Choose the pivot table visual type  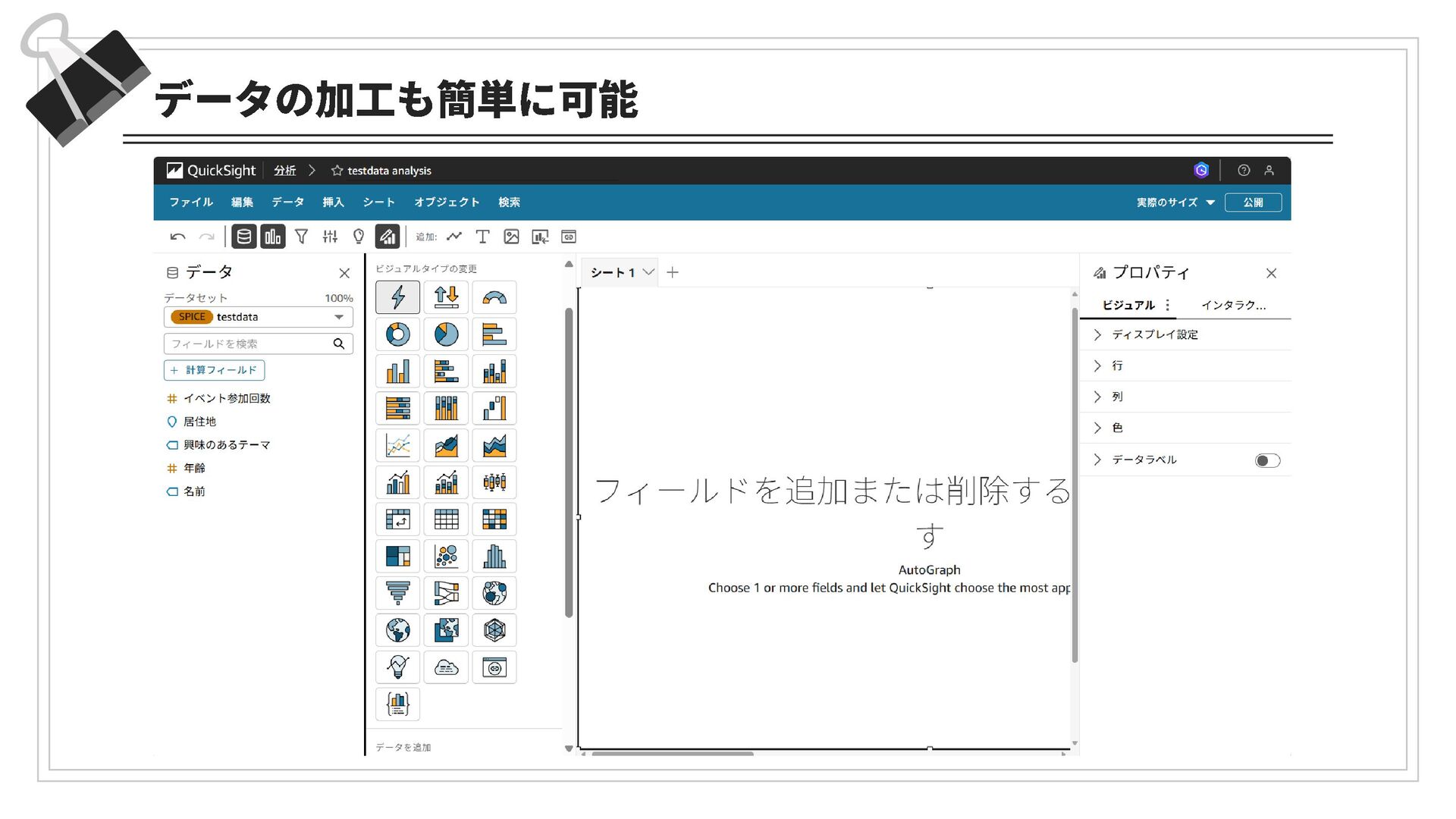click(x=397, y=519)
